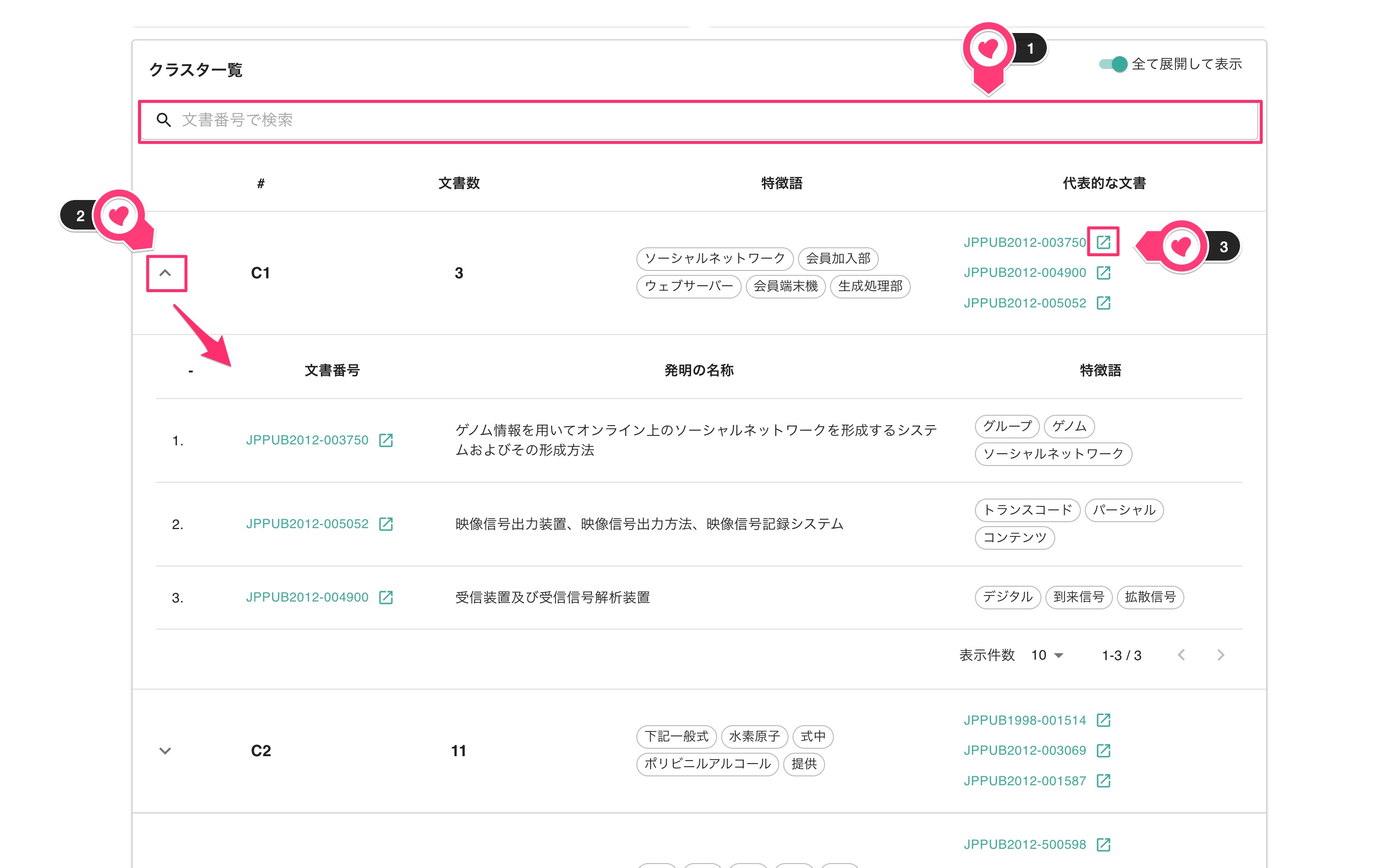
Task: Collapse the C1 cluster row
Action: click(166, 273)
